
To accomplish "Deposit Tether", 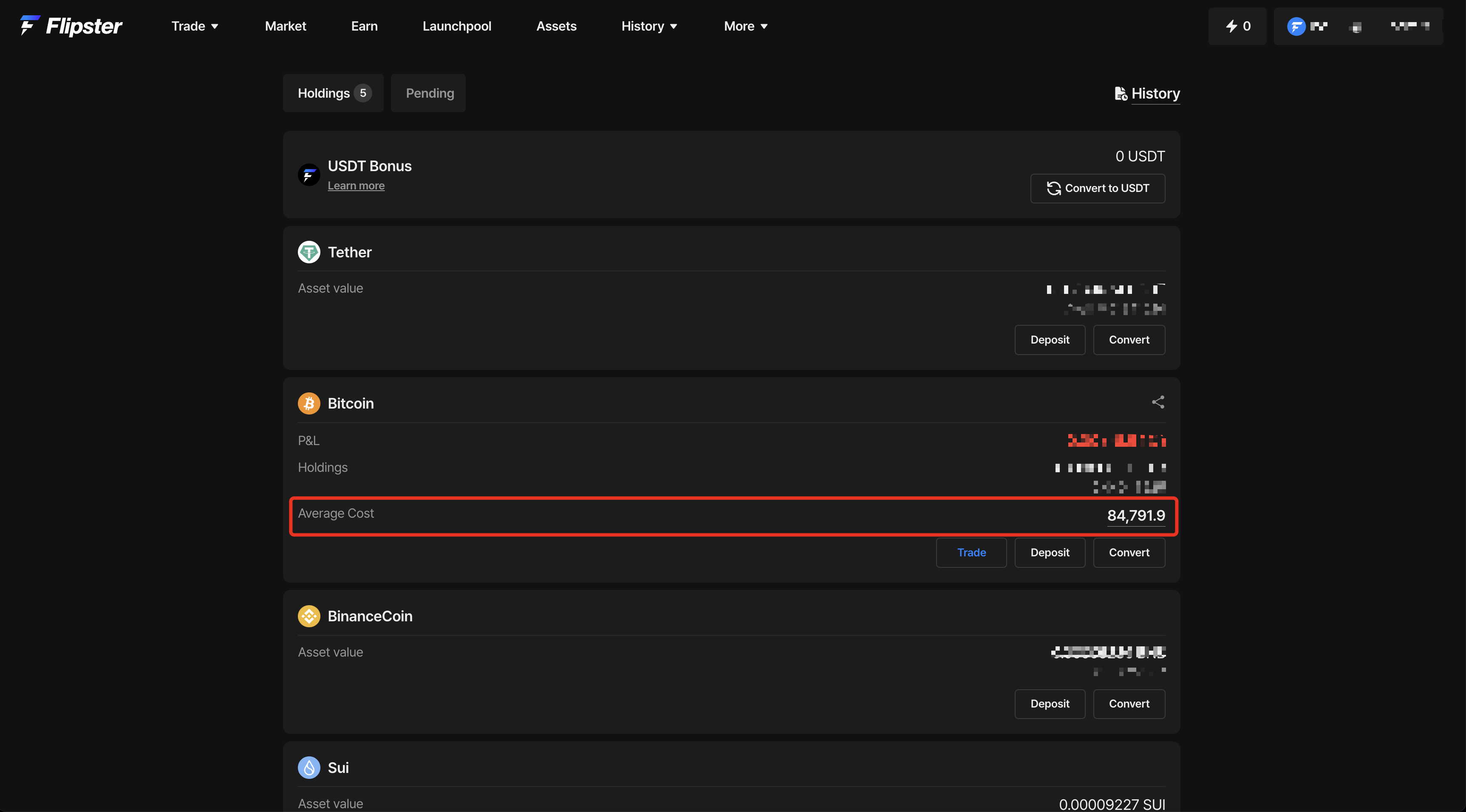I will 1050,339.
